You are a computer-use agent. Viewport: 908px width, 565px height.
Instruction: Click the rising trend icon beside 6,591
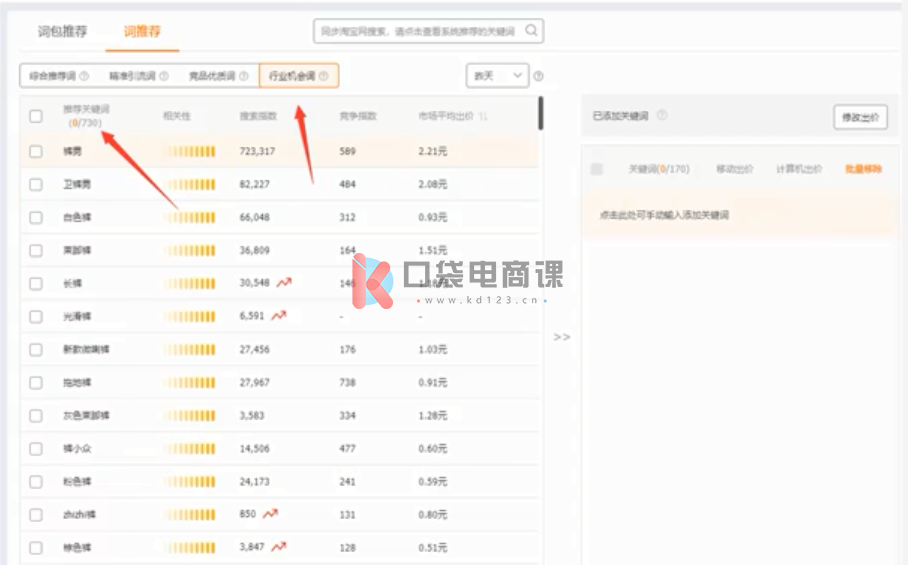279,315
